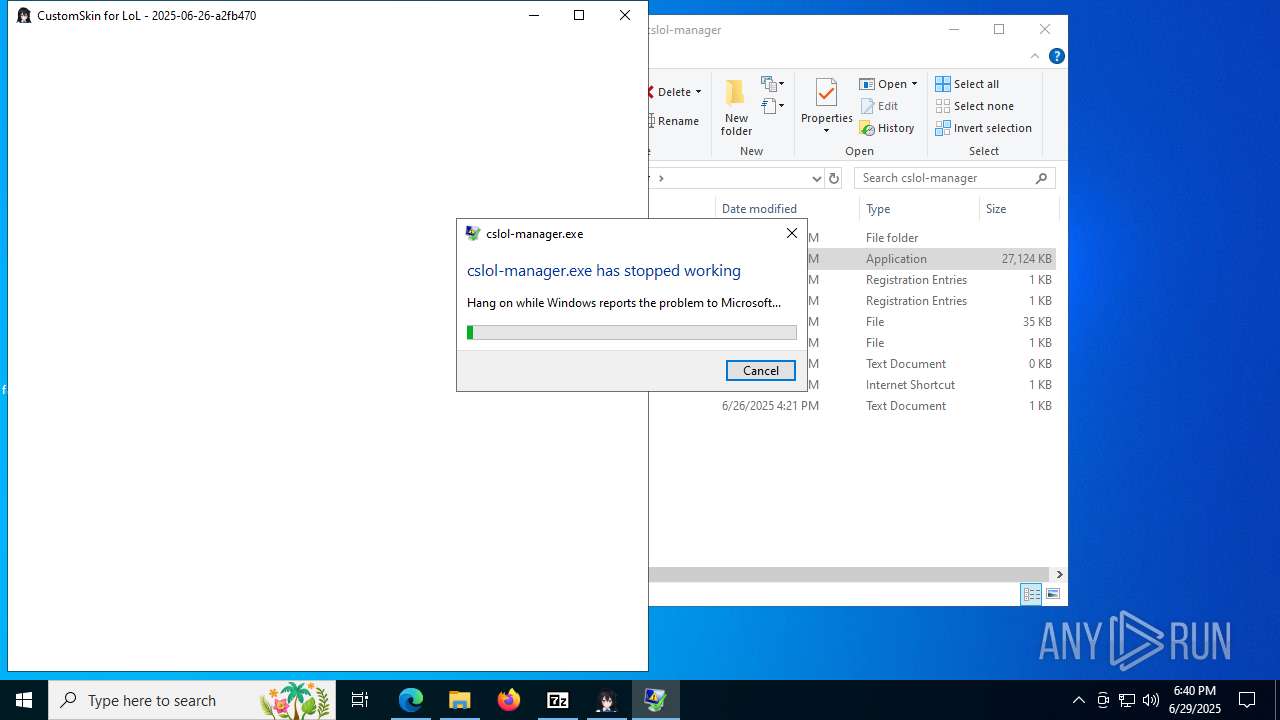Click the cslol-manager.exe dialog title icon
Image resolution: width=1280 pixels, height=720 pixels.
click(x=473, y=233)
